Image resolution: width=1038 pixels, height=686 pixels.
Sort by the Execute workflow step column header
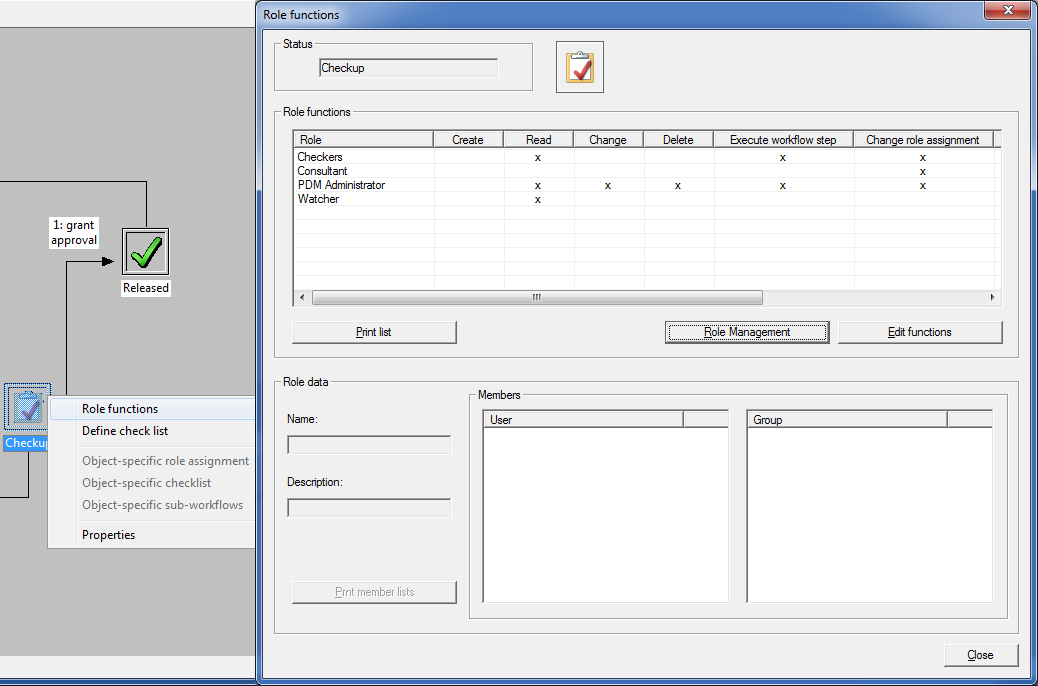783,140
